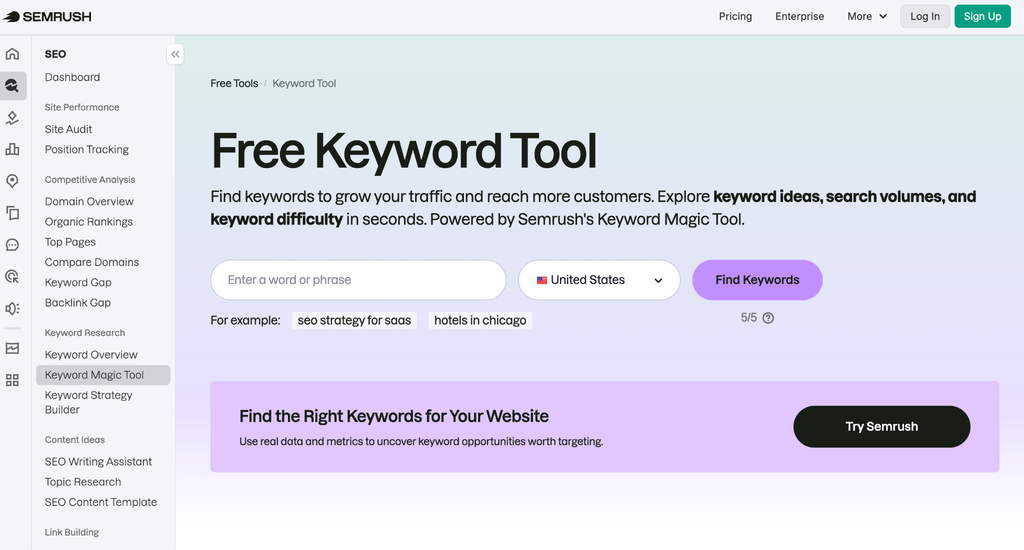Open the United States country dropdown
Viewport: 1024px width, 550px height.
[x=599, y=280]
